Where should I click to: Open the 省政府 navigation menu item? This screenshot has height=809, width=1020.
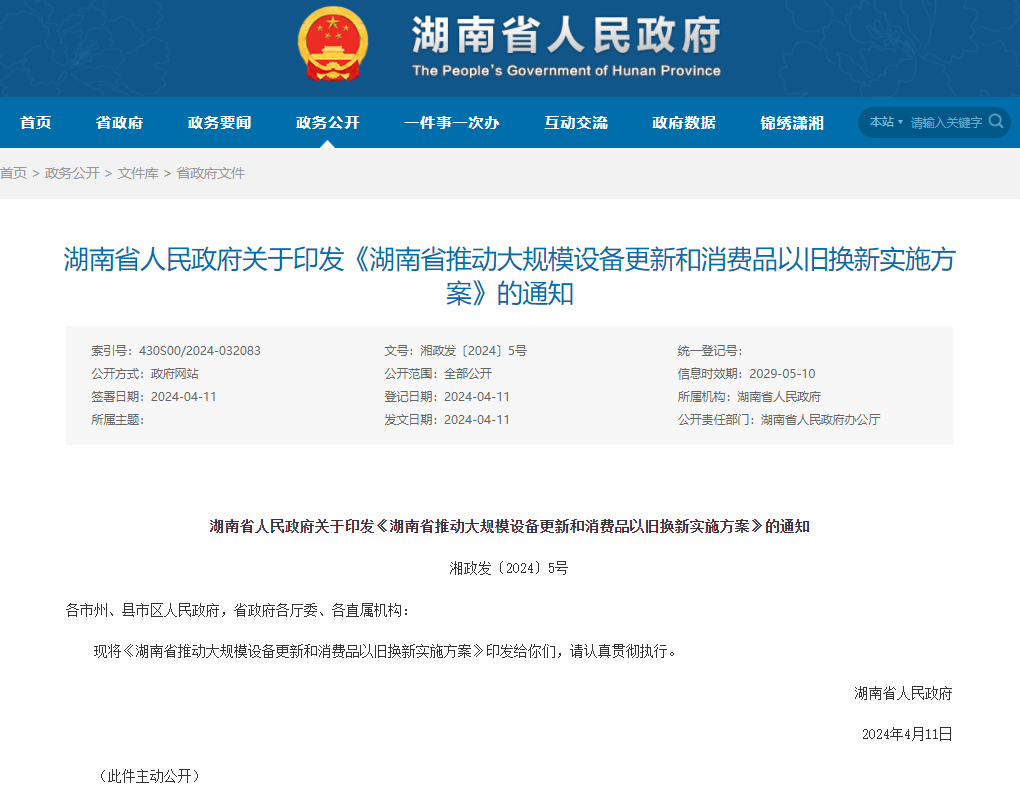coord(120,123)
